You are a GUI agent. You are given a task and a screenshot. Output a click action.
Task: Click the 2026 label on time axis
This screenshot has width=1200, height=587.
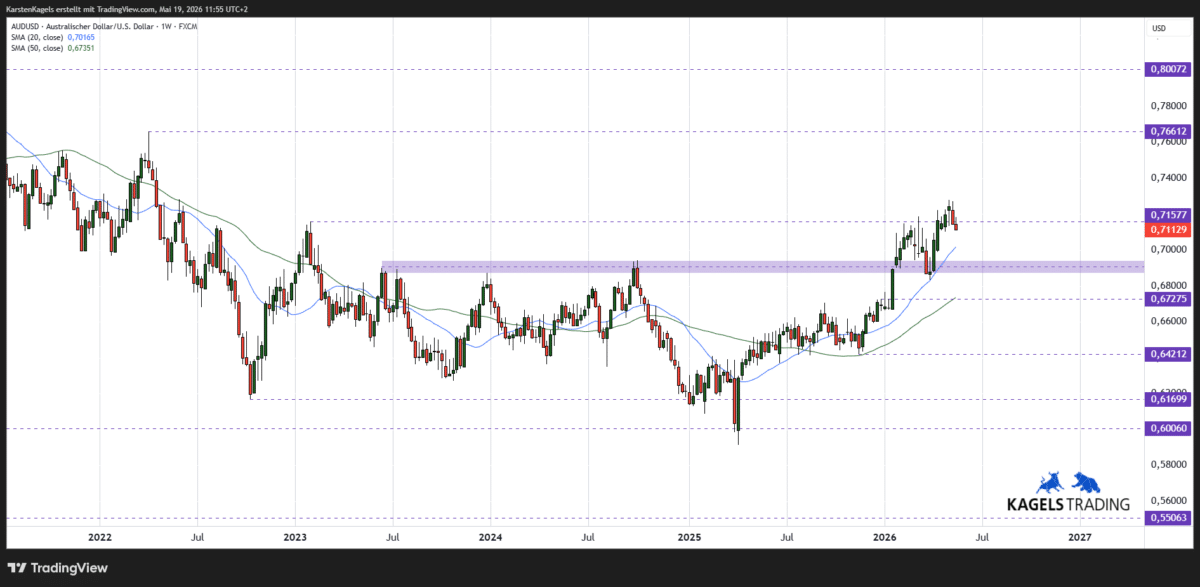pyautogui.click(x=884, y=538)
